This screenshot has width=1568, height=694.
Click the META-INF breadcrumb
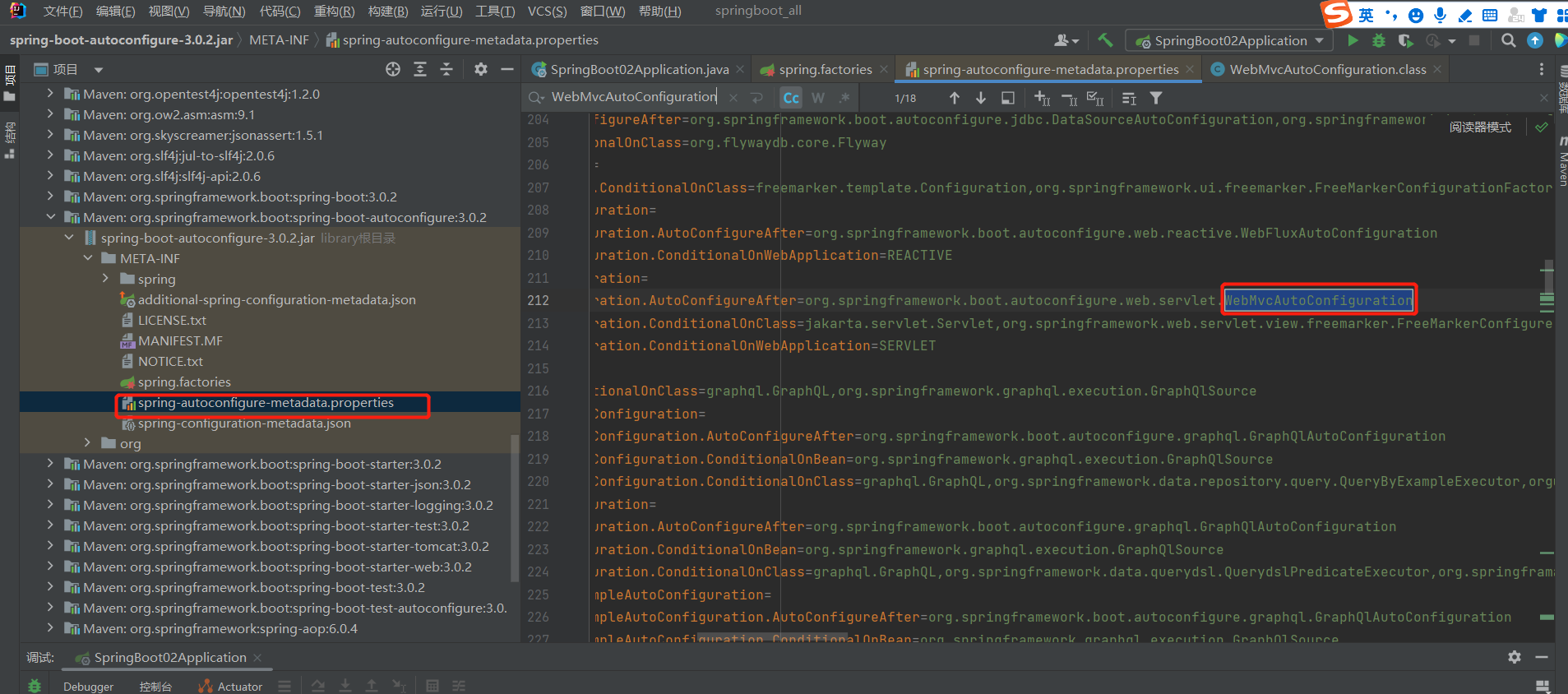(x=279, y=40)
